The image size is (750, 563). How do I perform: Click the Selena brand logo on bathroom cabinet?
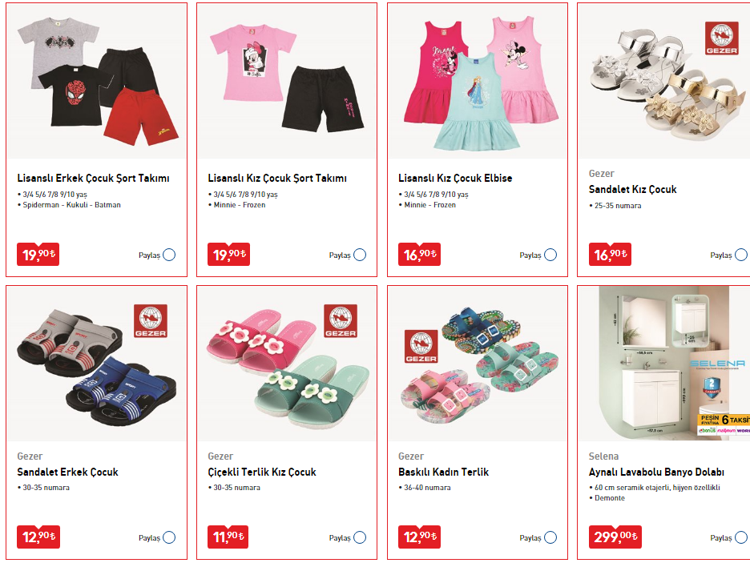pos(717,364)
